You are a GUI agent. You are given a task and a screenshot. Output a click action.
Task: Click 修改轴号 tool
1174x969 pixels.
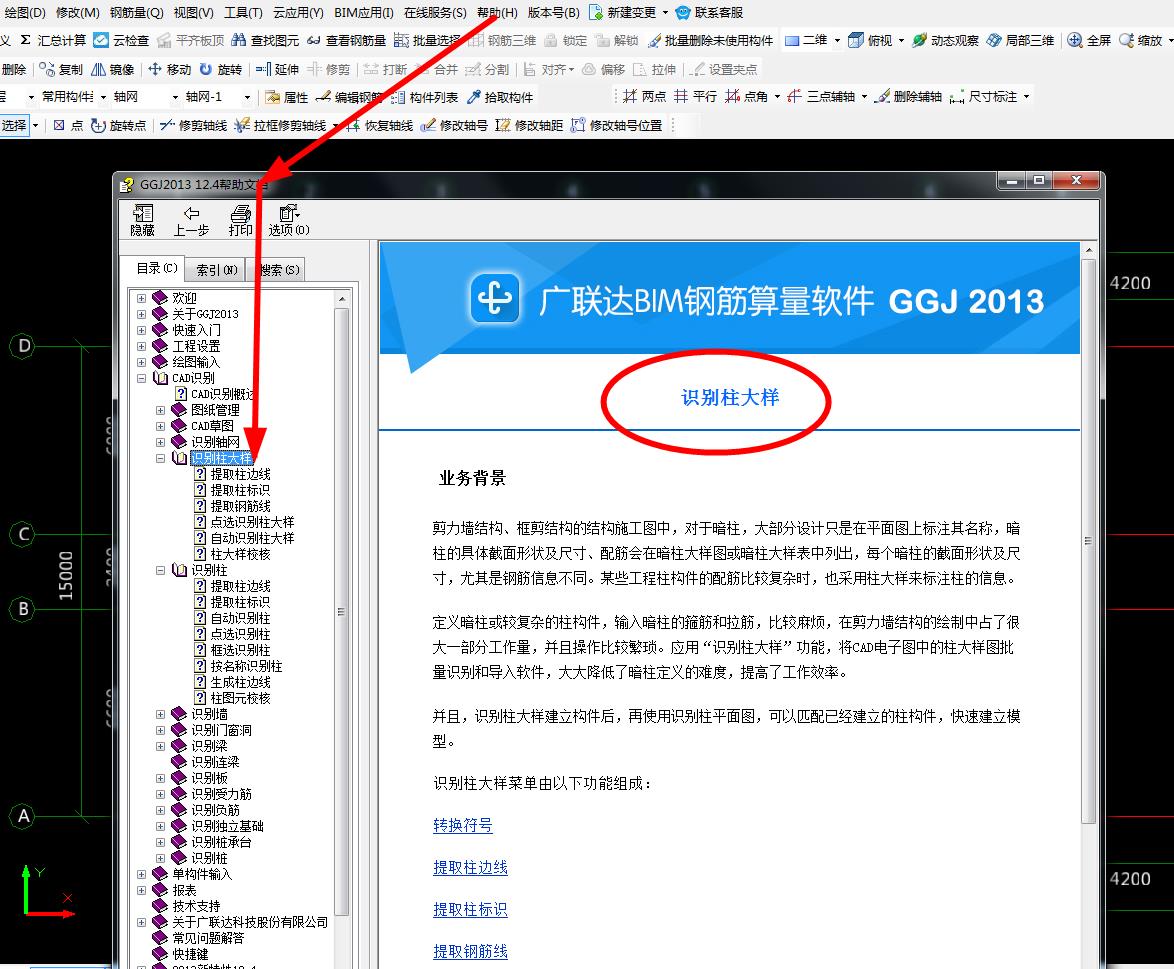[454, 125]
